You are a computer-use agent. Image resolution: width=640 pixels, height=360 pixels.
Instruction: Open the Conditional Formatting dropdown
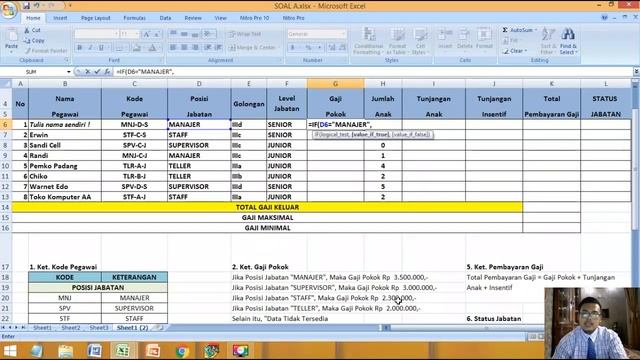(368, 41)
